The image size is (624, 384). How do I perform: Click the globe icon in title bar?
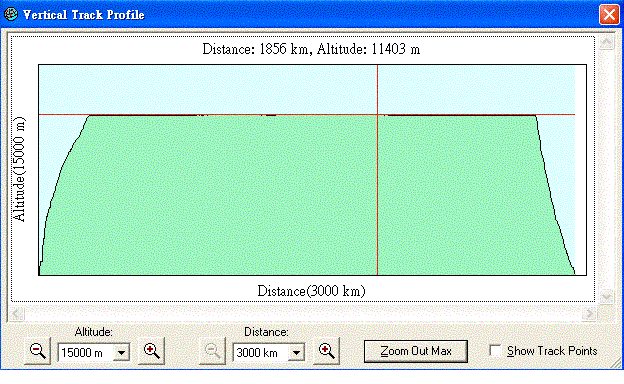click(11, 14)
